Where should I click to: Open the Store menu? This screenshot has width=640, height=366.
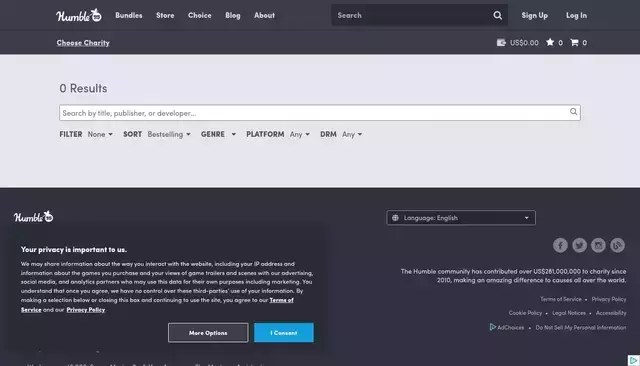click(x=165, y=16)
